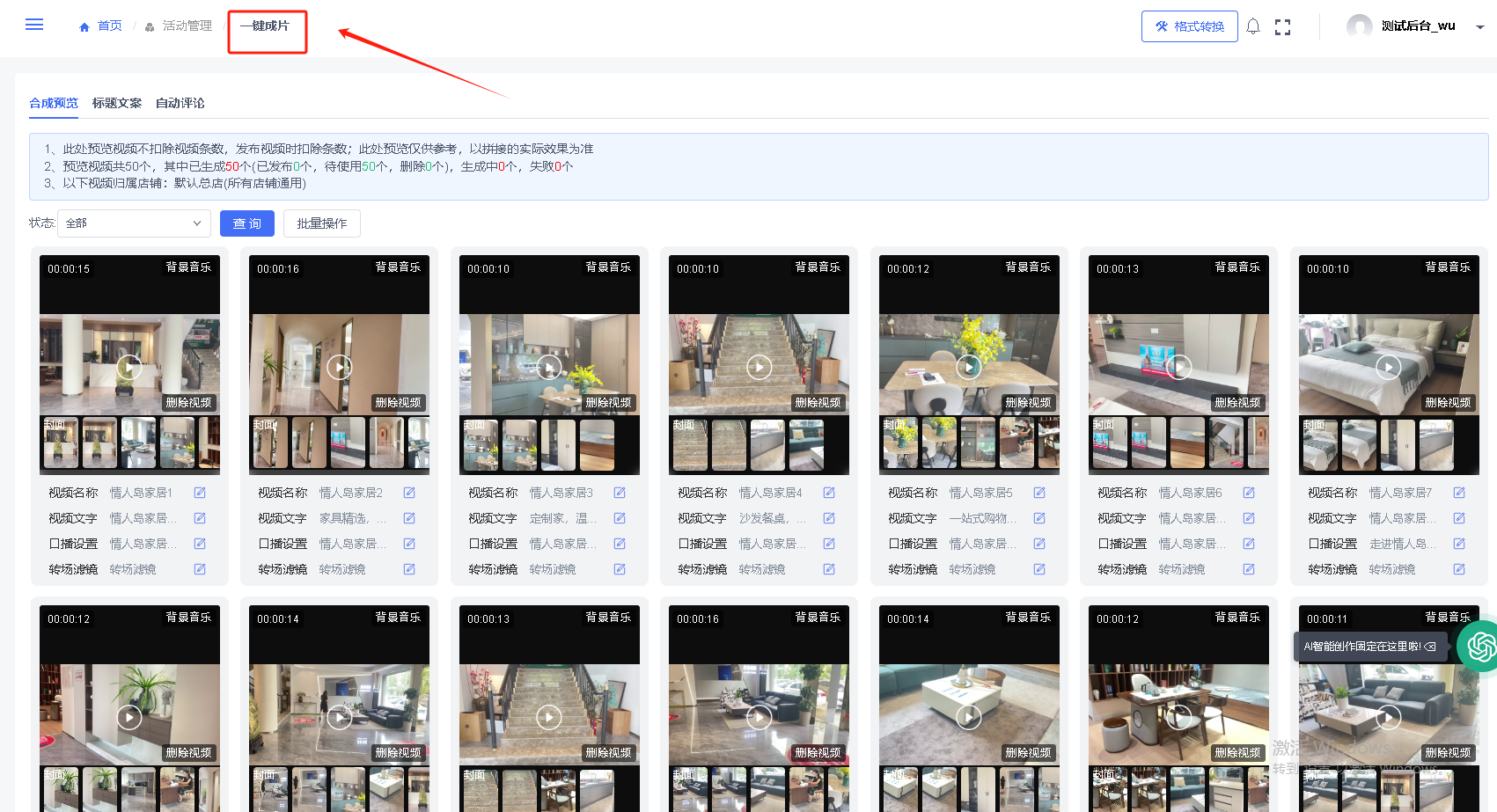1497x812 pixels.
Task: Open the hamburger sidebar menu
Action: pos(34,25)
